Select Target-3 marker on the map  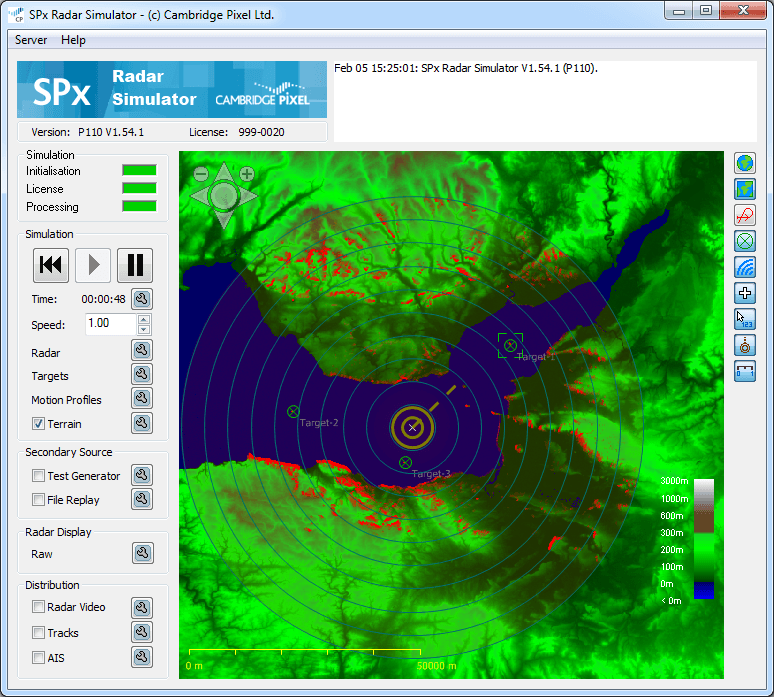pyautogui.click(x=405, y=463)
